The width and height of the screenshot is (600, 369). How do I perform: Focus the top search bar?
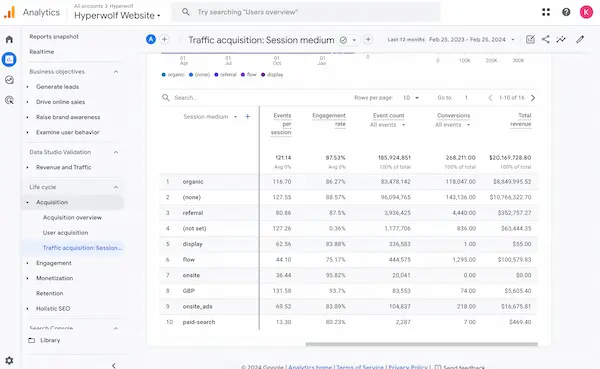click(x=306, y=12)
